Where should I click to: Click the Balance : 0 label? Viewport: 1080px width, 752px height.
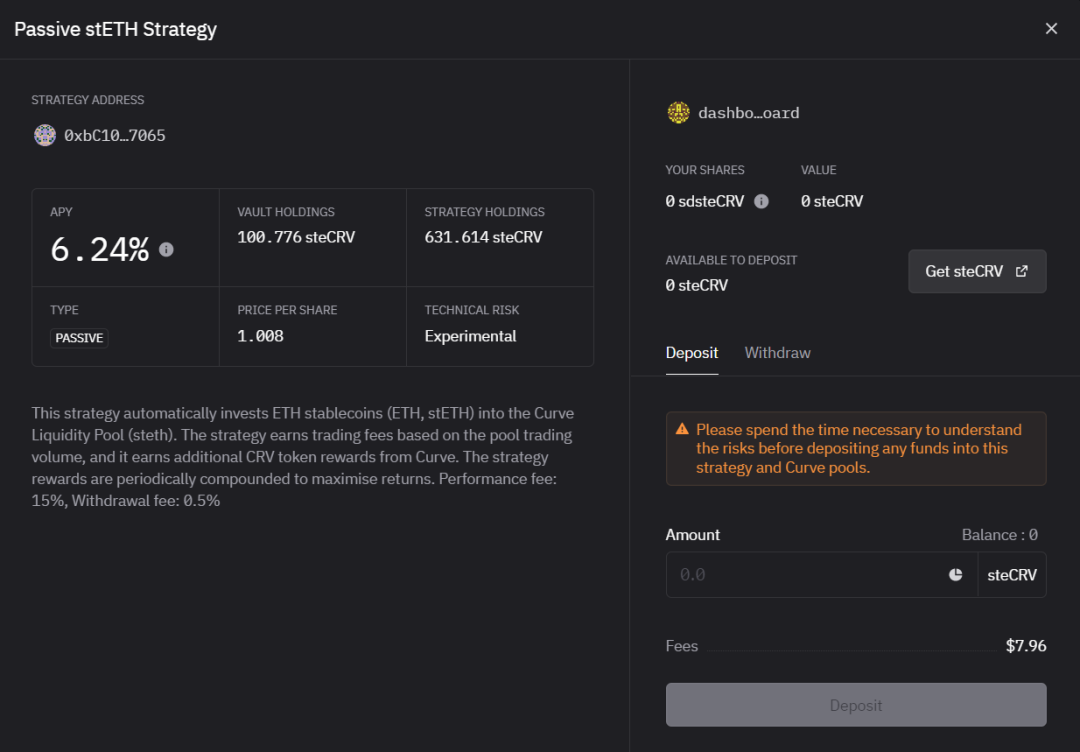click(999, 534)
